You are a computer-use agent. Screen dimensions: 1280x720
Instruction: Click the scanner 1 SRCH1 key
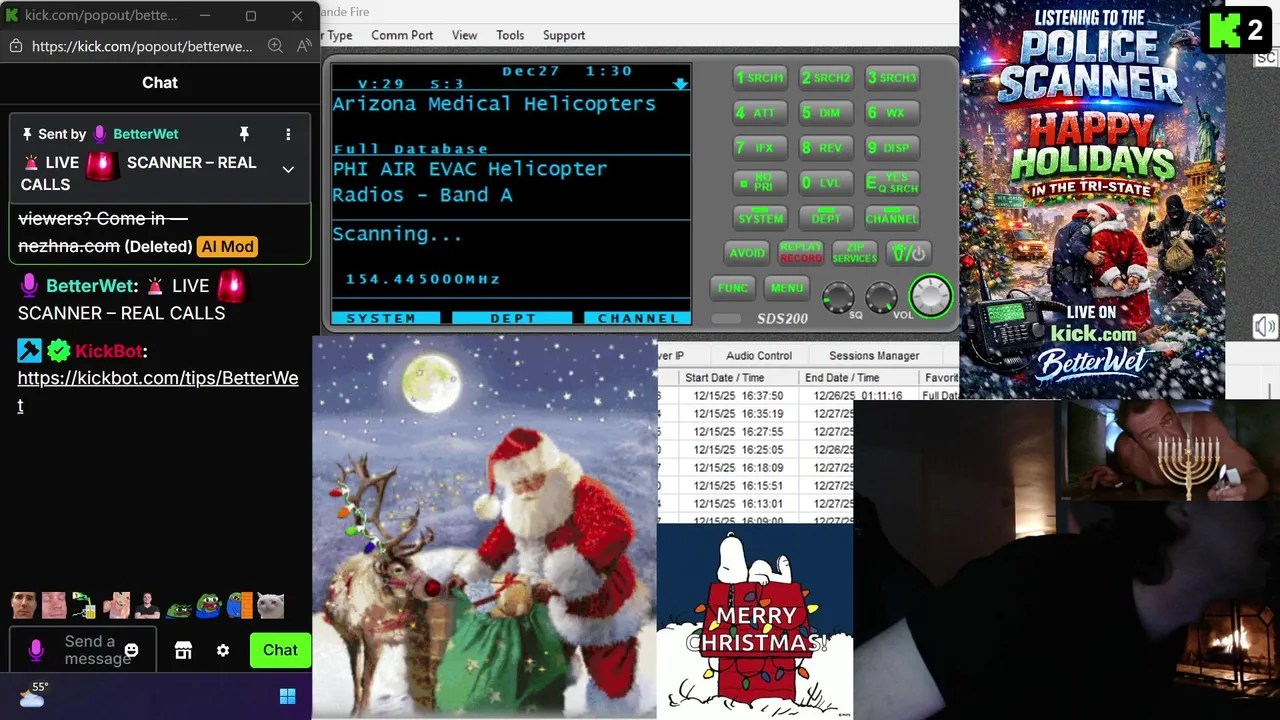[760, 78]
